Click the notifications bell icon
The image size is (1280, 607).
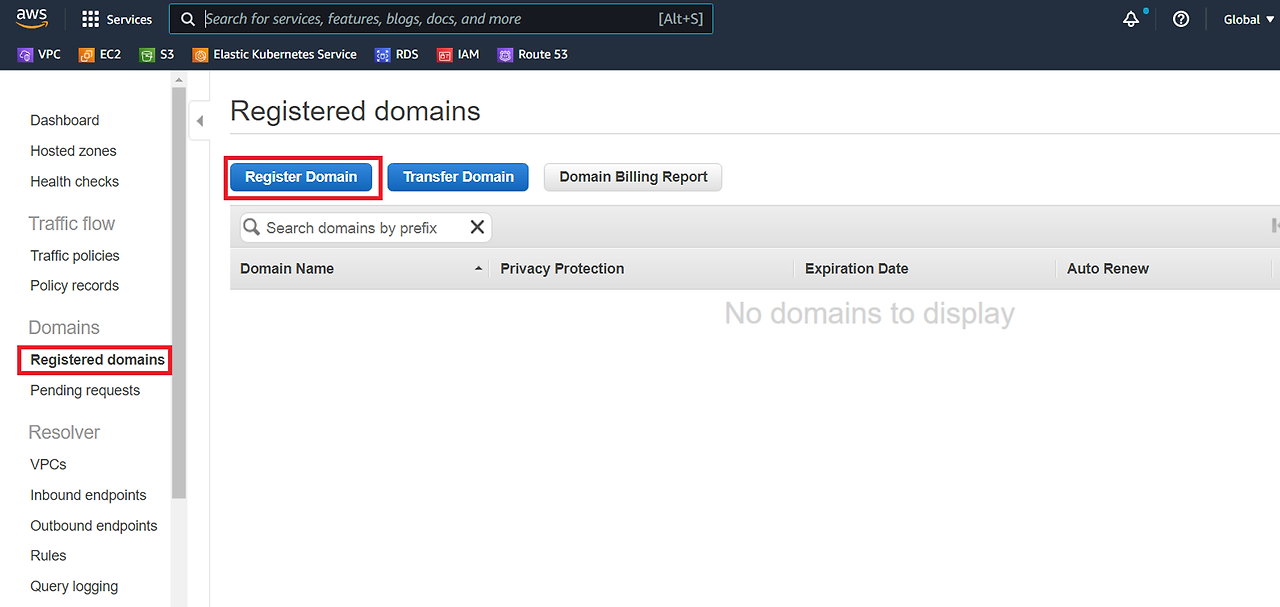pyautogui.click(x=1131, y=19)
